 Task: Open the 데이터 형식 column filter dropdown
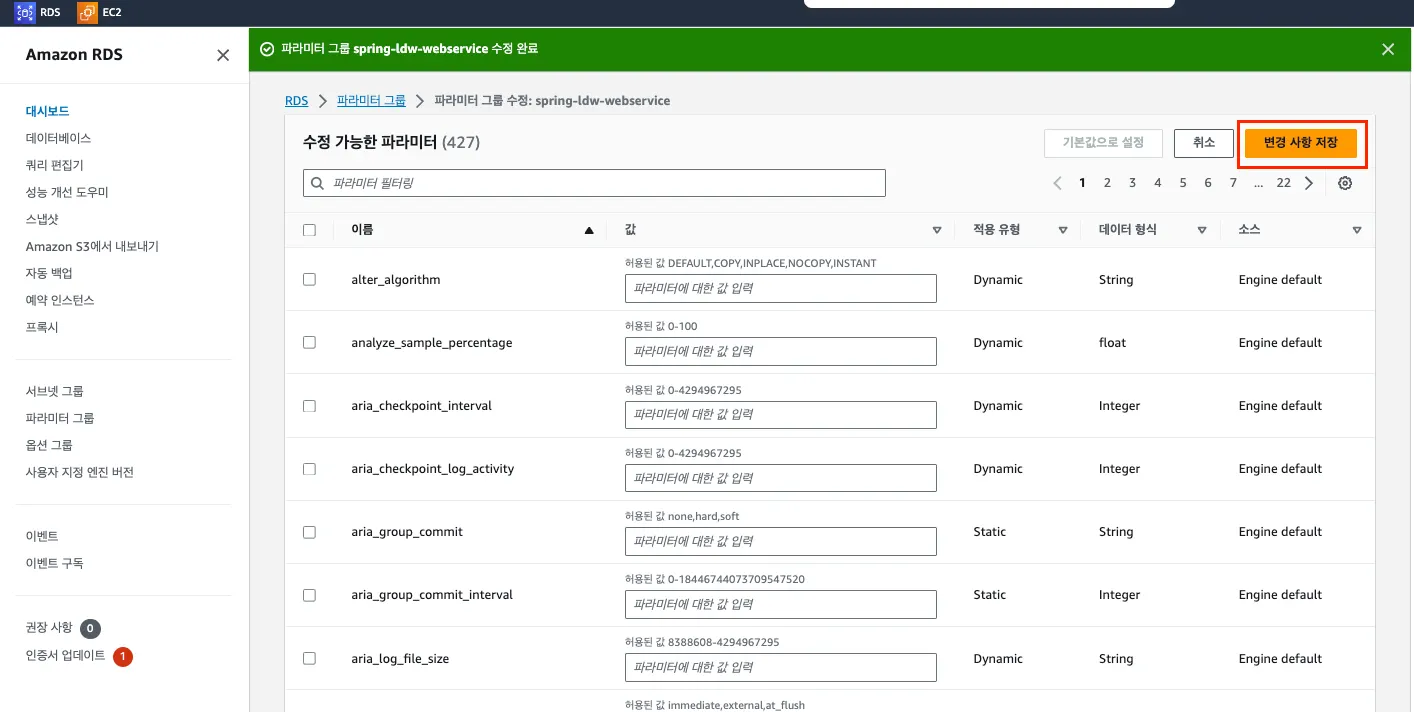pos(1202,230)
